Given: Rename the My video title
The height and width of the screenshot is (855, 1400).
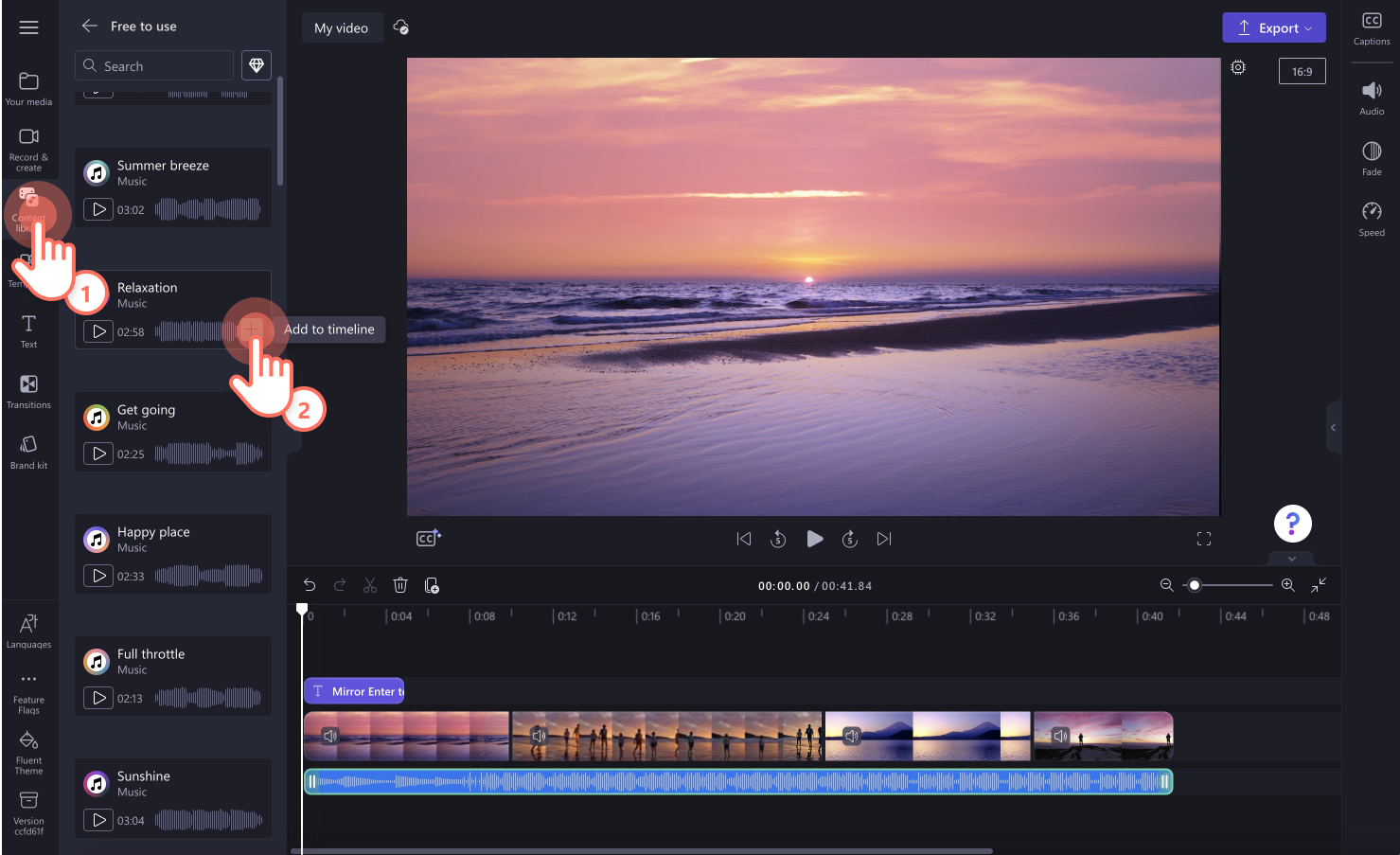Looking at the screenshot, I should point(342,27).
